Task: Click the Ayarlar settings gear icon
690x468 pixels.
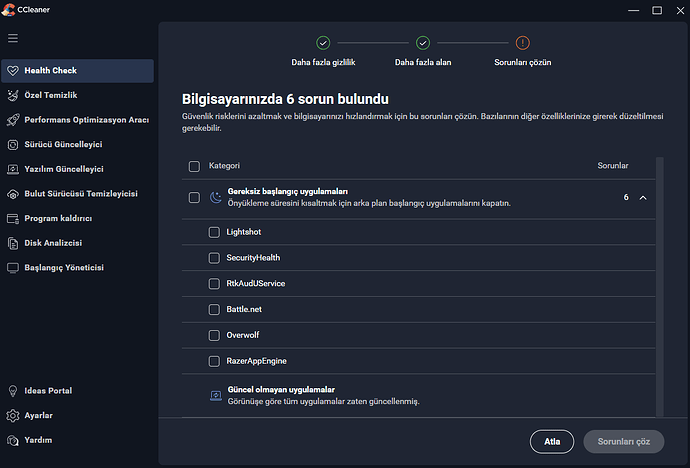Action: pos(13,415)
